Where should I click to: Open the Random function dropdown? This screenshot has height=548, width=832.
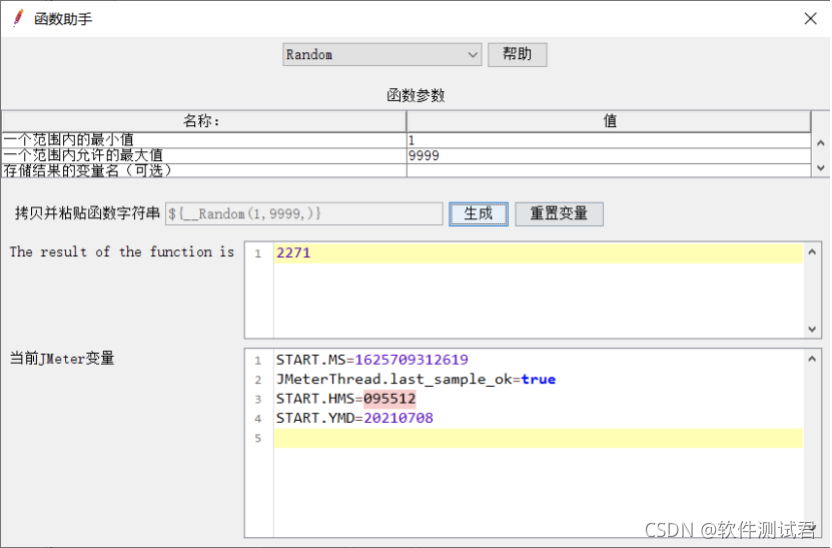tap(382, 55)
